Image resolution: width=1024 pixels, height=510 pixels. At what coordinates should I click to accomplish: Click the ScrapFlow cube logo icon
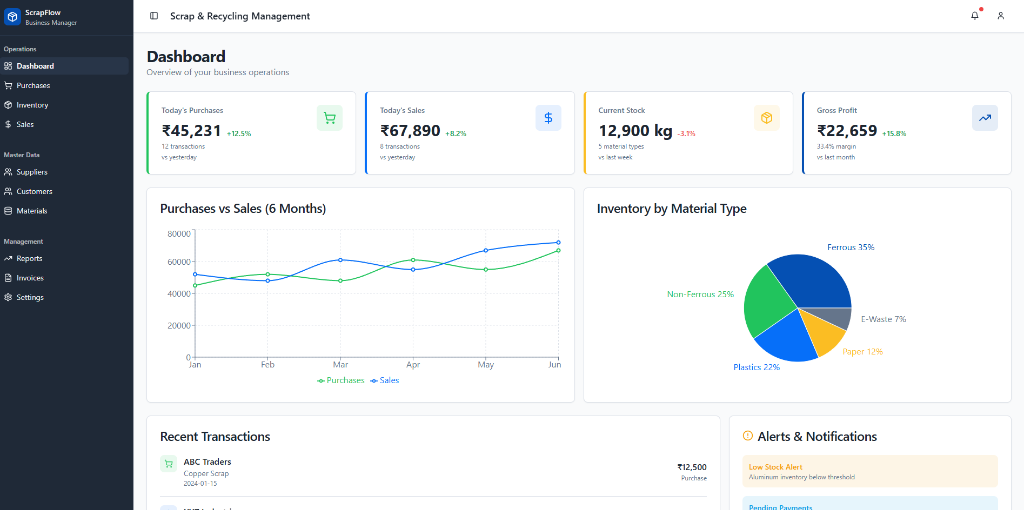(12, 16)
